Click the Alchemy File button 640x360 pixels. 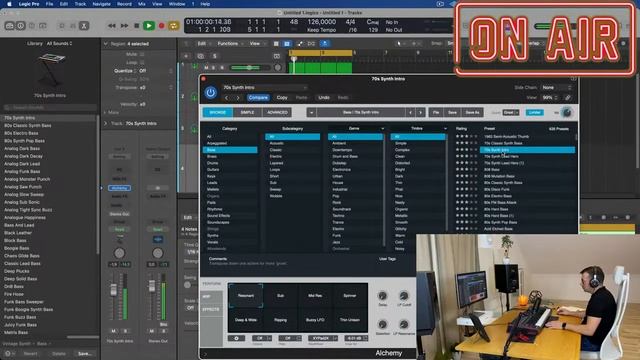click(436, 112)
